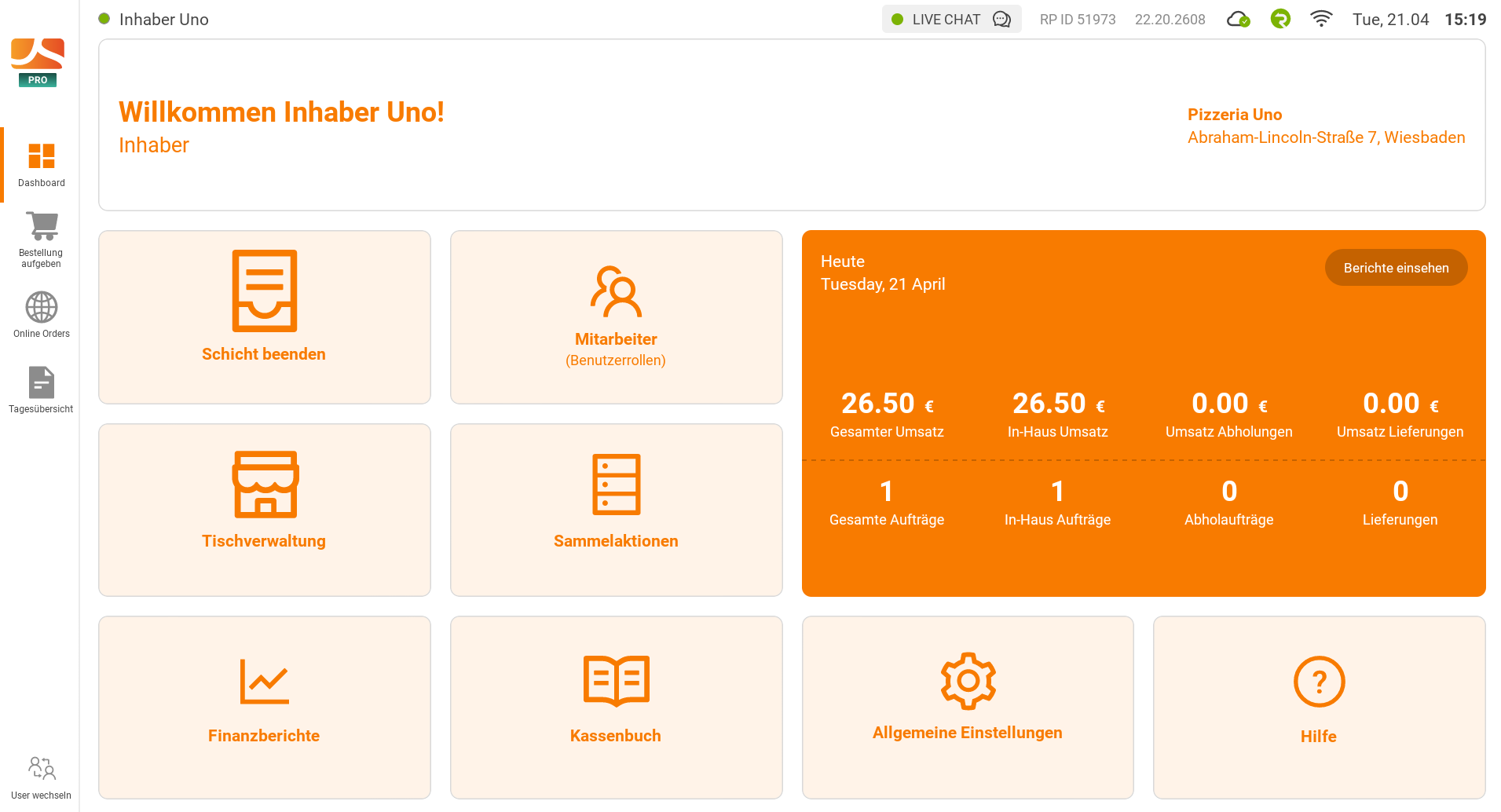
Task: Click the WiFi status icon
Action: (1321, 18)
